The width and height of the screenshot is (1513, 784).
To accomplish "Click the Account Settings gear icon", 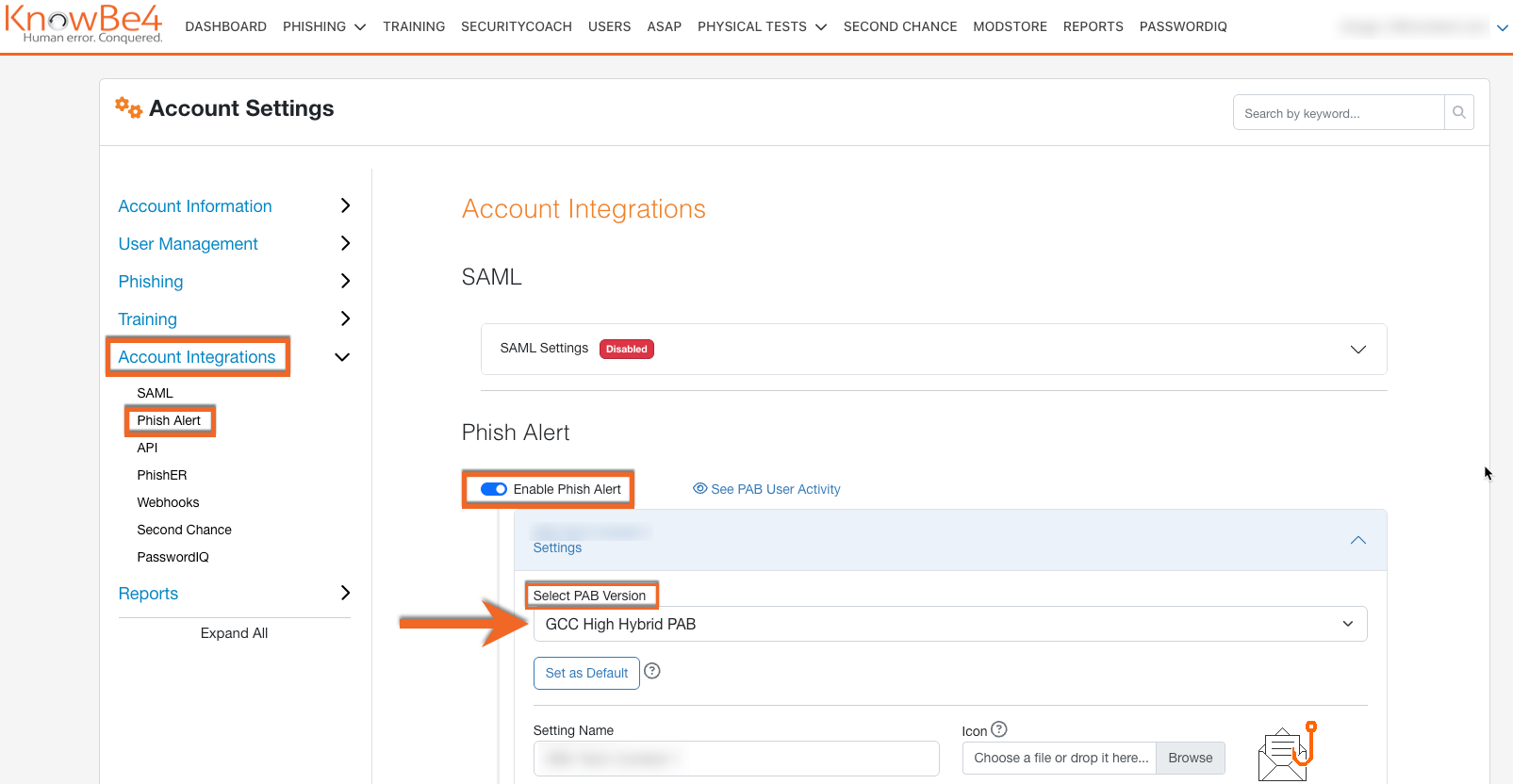I will pos(128,107).
